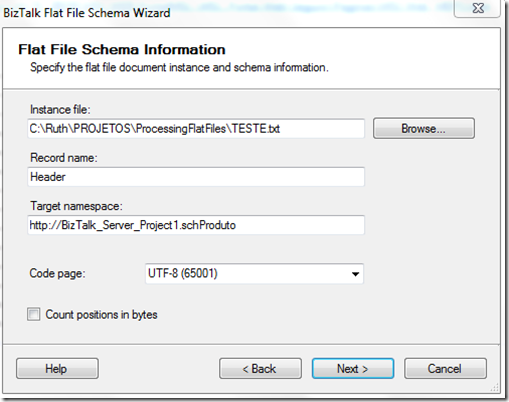Toggle via the Count positions in bytes label

(101, 315)
